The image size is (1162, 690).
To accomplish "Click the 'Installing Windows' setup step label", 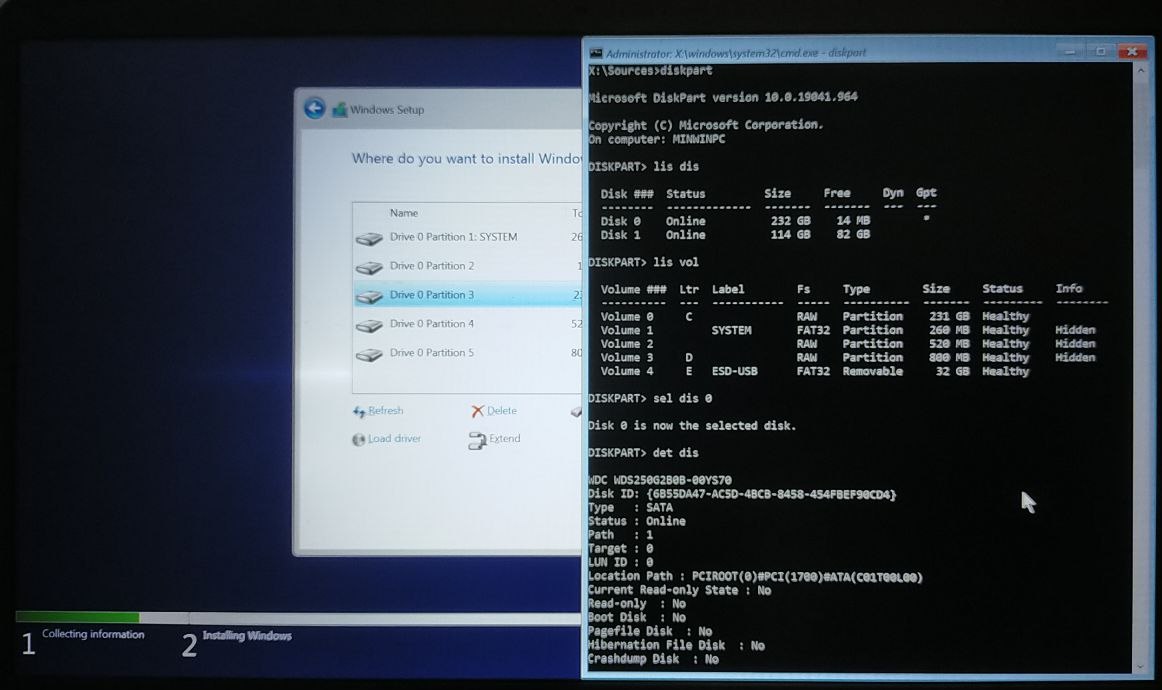I will point(247,636).
